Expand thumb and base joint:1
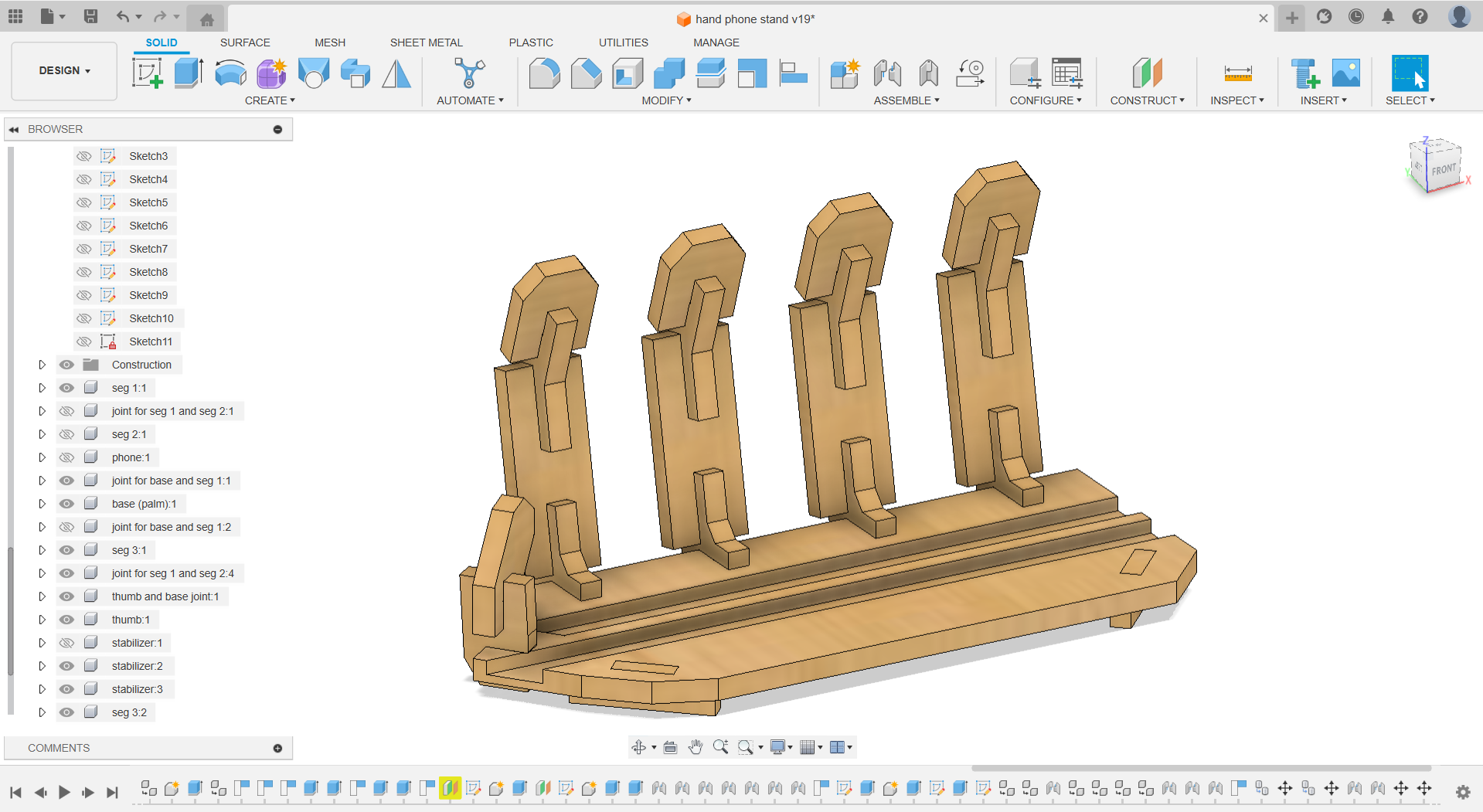Viewport: 1483px width, 812px height. (x=43, y=596)
